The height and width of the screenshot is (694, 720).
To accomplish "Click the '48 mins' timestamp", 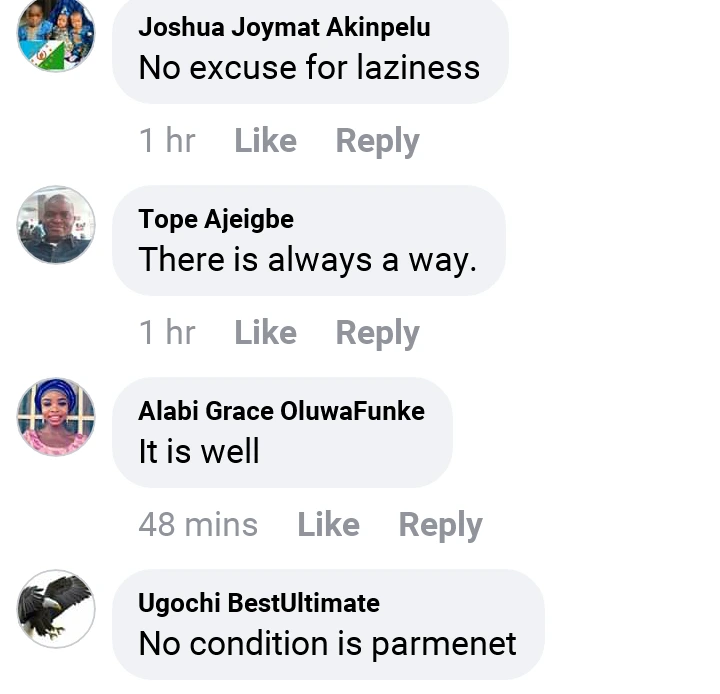I will tap(198, 525).
